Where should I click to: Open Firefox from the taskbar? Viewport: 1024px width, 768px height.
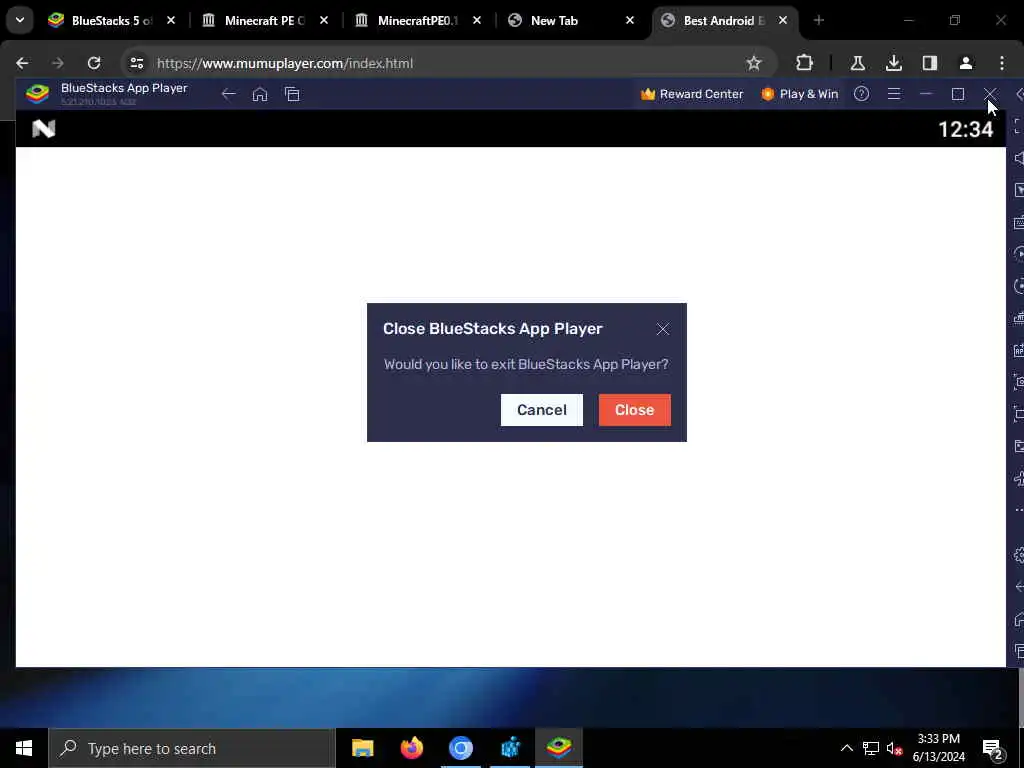click(411, 748)
